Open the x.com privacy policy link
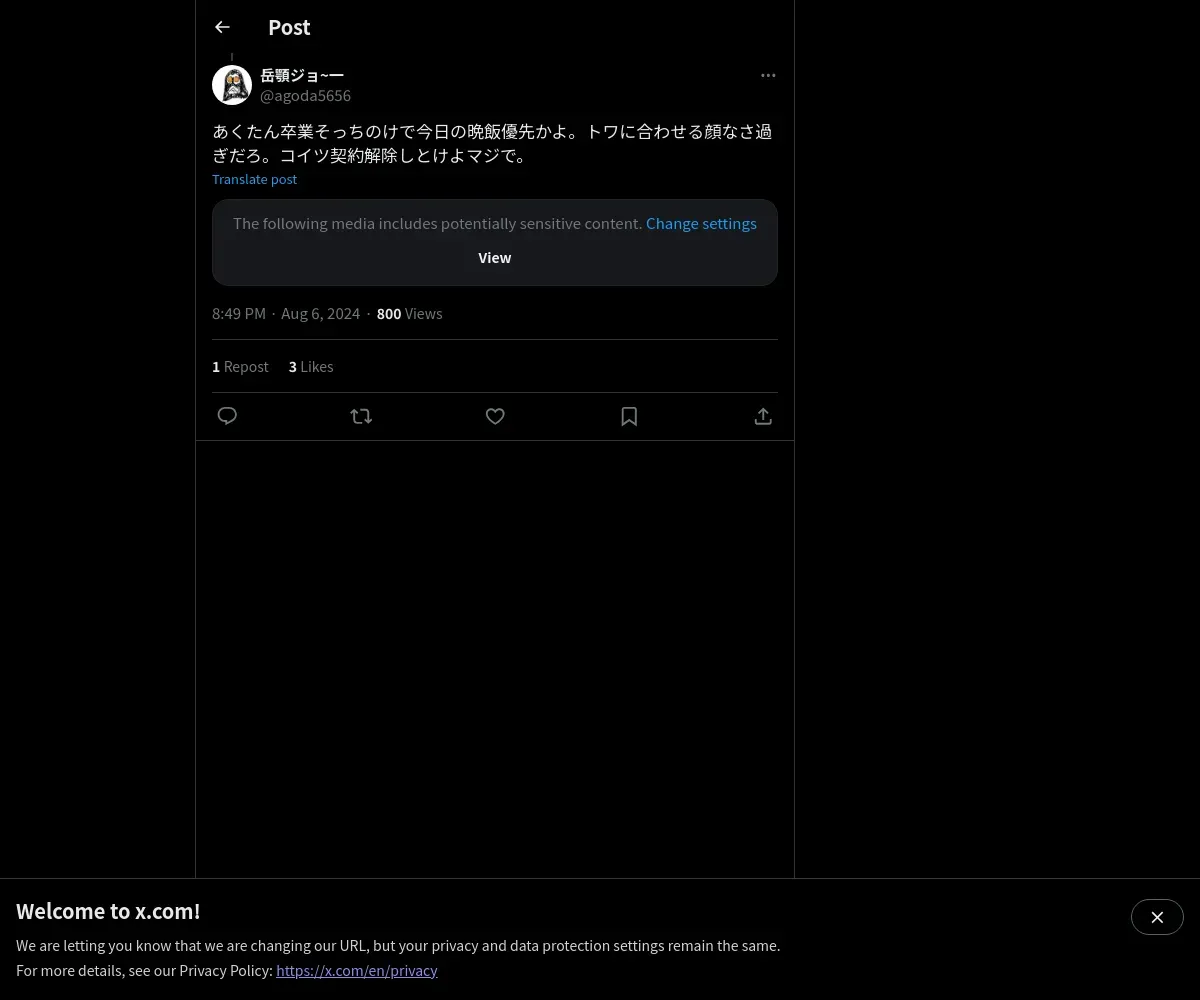This screenshot has width=1200, height=1000. click(357, 970)
